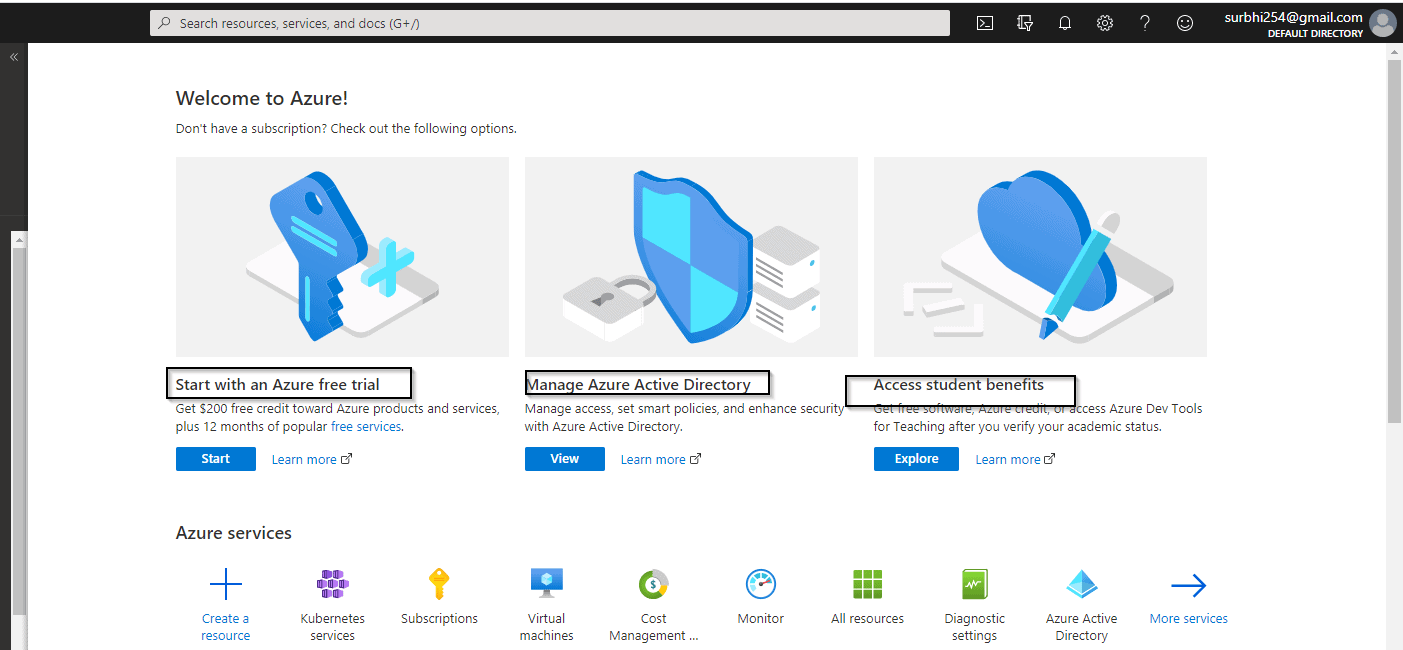Open Diagnostic settings service

coord(974,584)
